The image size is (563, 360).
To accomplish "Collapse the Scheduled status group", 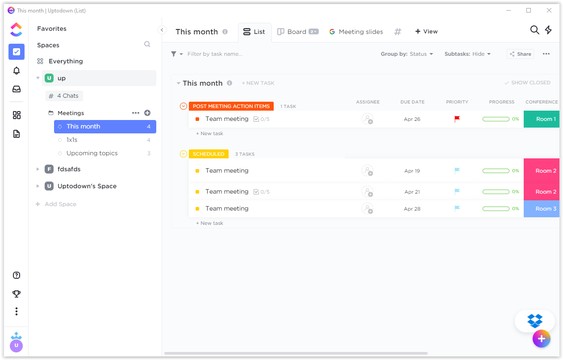I will pyautogui.click(x=183, y=154).
